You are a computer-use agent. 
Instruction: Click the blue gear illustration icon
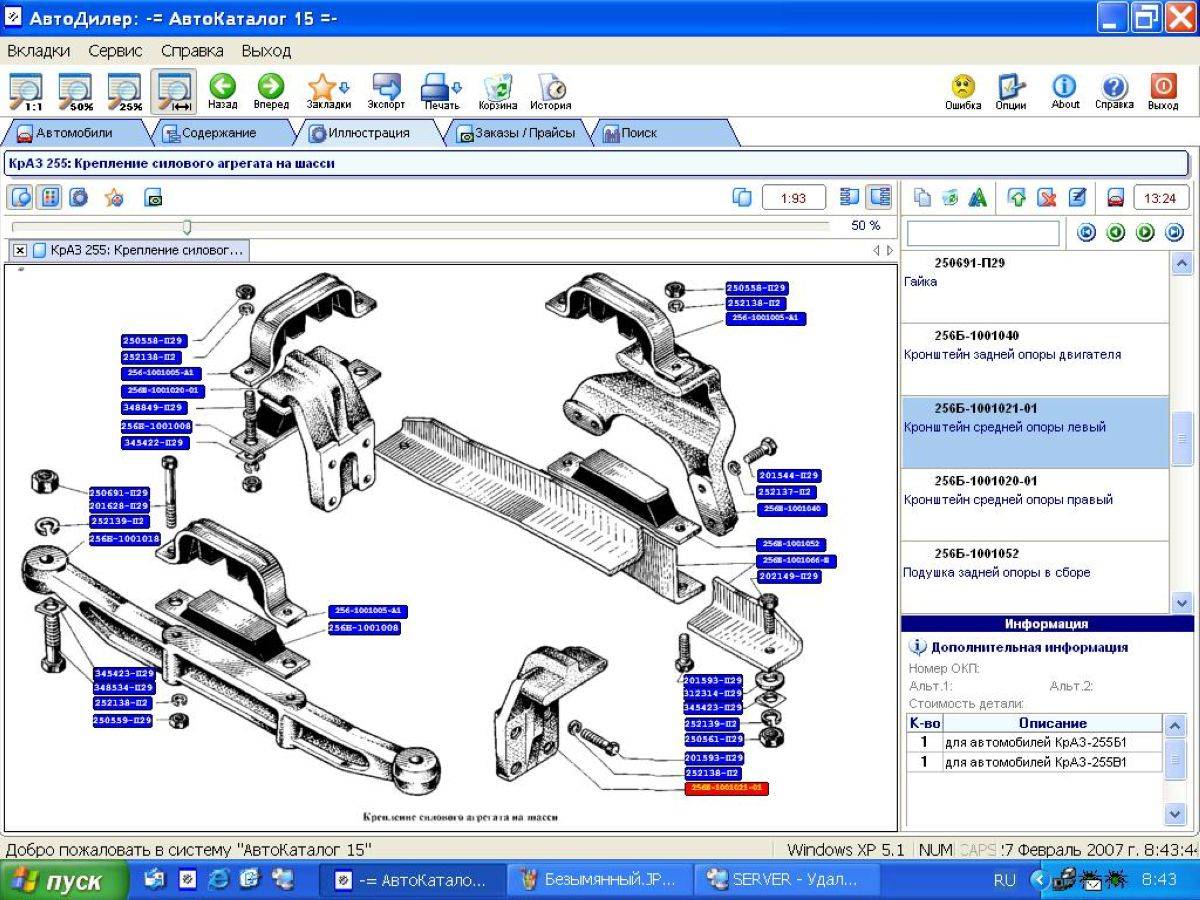pyautogui.click(x=79, y=197)
